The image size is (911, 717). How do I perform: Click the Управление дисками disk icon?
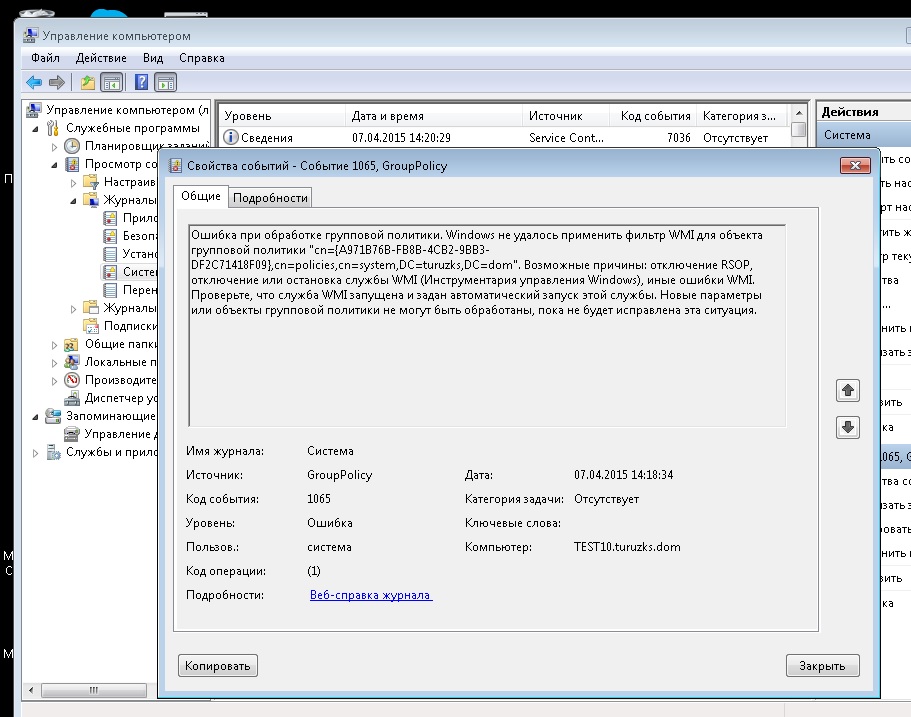tap(72, 434)
